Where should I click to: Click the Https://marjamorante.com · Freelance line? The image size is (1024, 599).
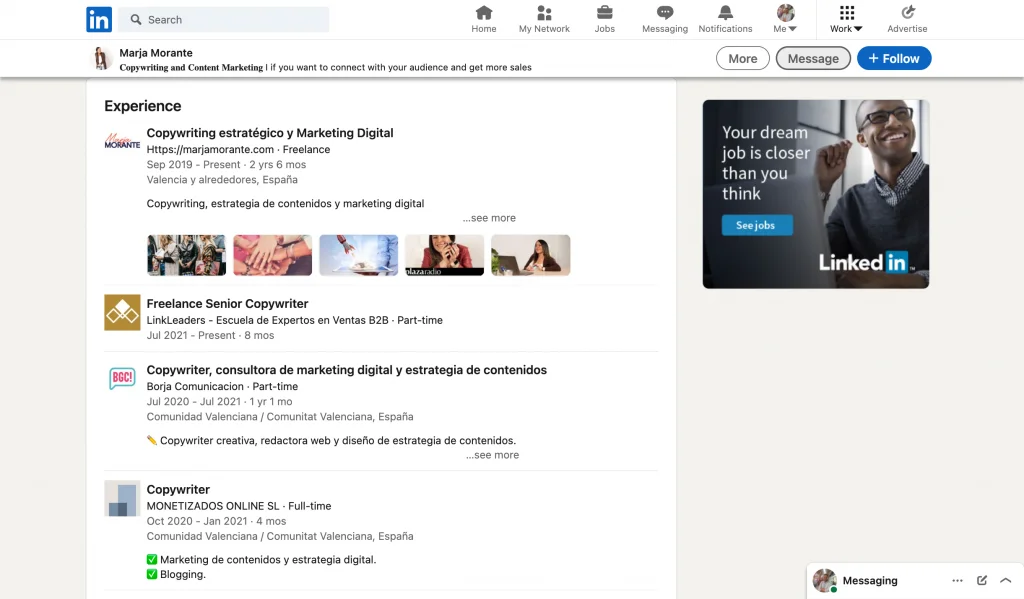click(x=238, y=150)
